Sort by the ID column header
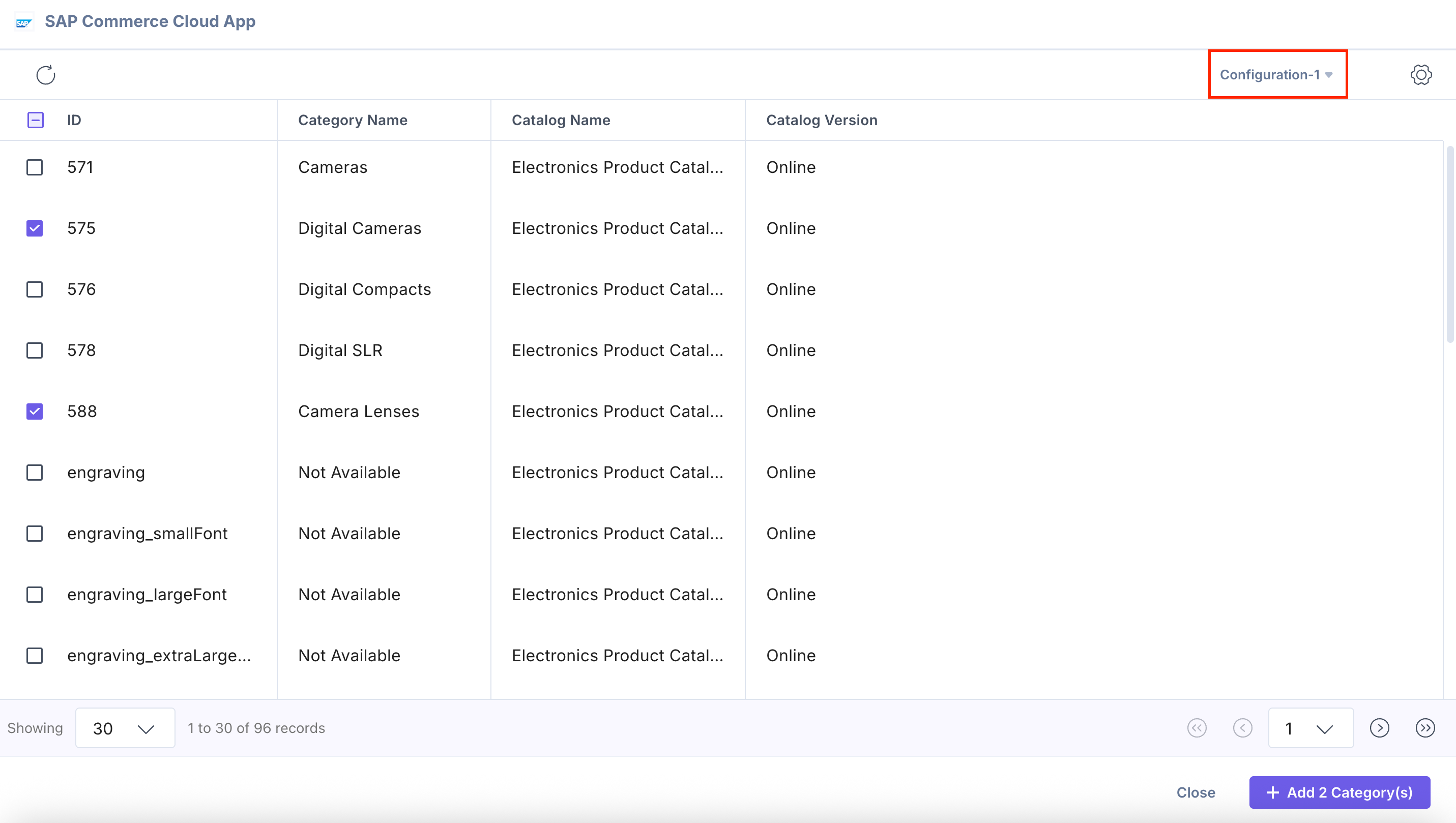The image size is (1456, 823). [x=74, y=120]
